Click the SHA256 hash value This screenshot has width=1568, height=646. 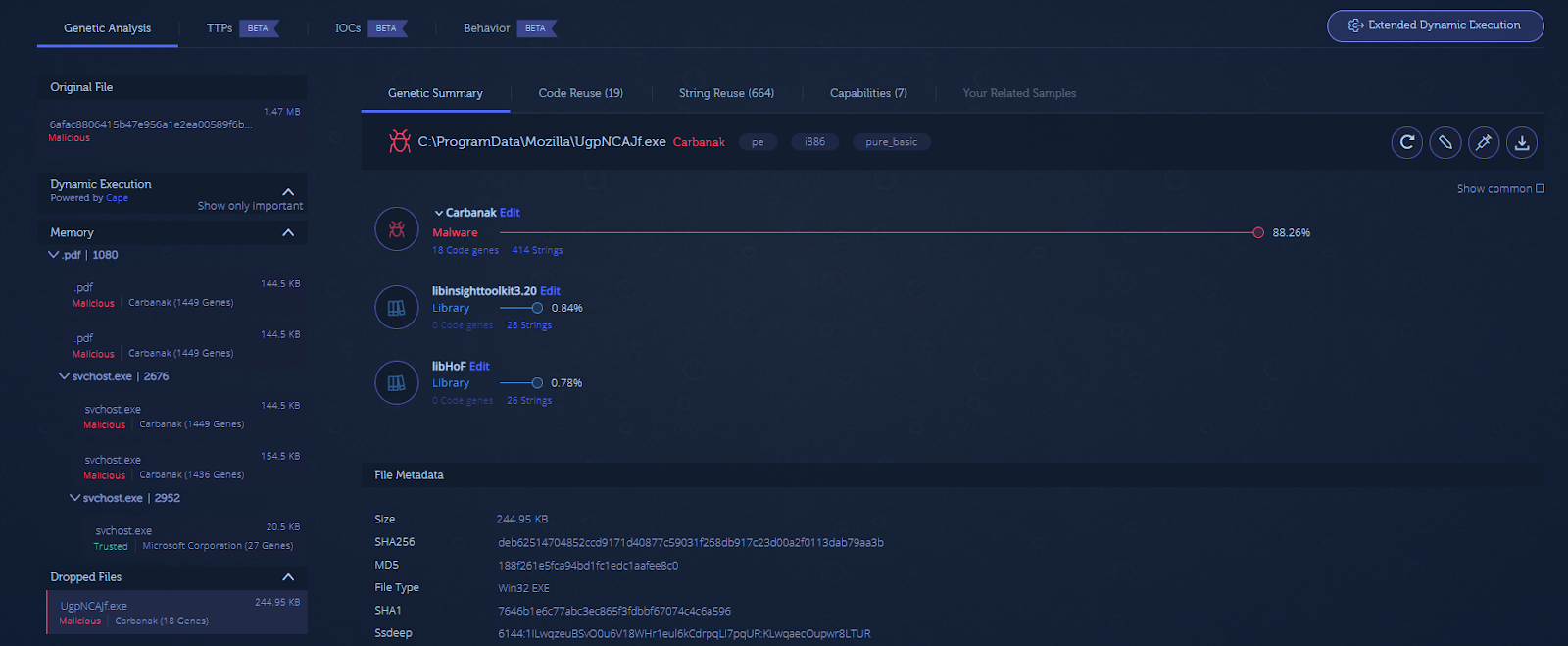tap(691, 543)
